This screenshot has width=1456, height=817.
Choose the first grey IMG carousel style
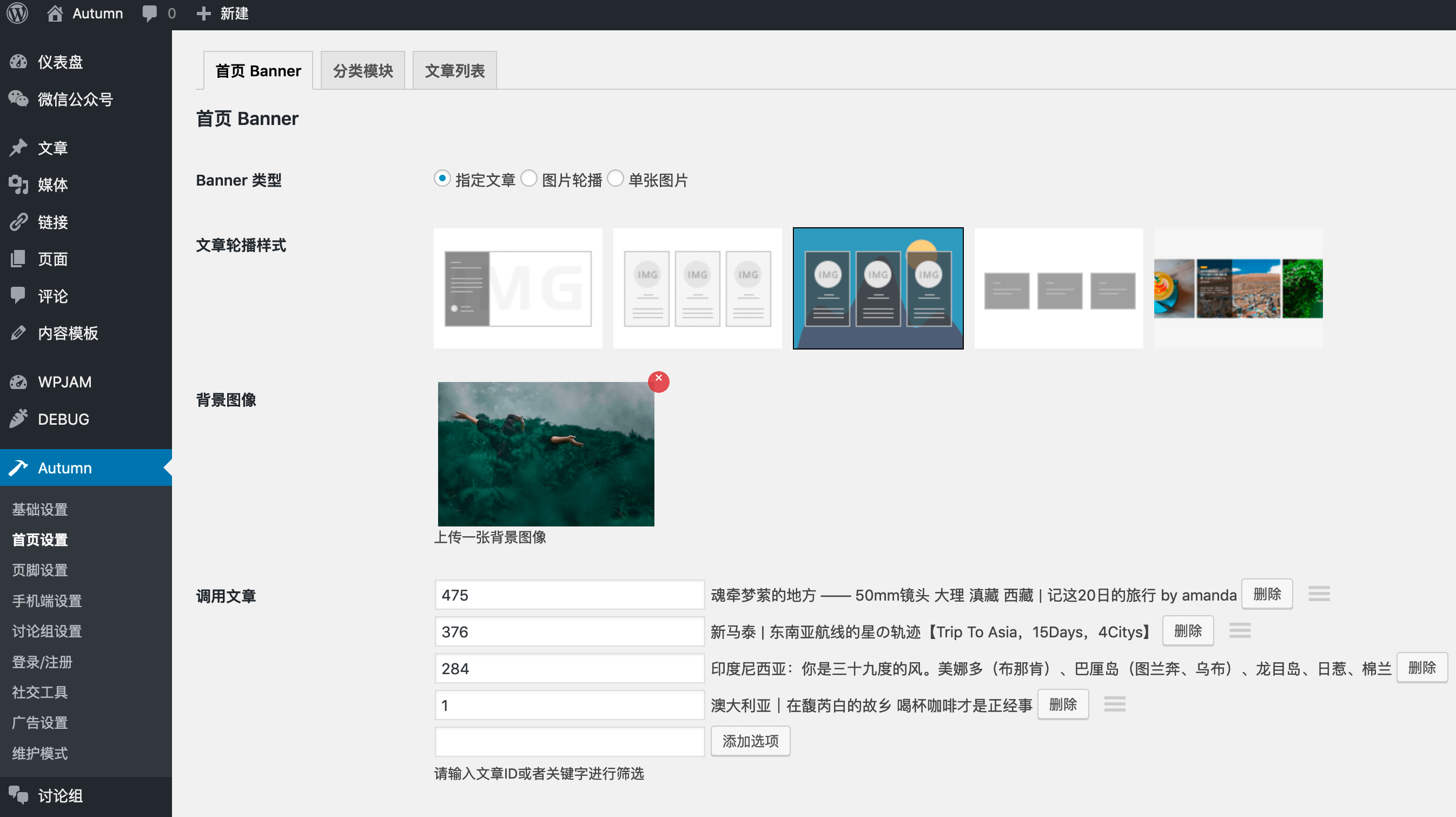[x=518, y=288]
